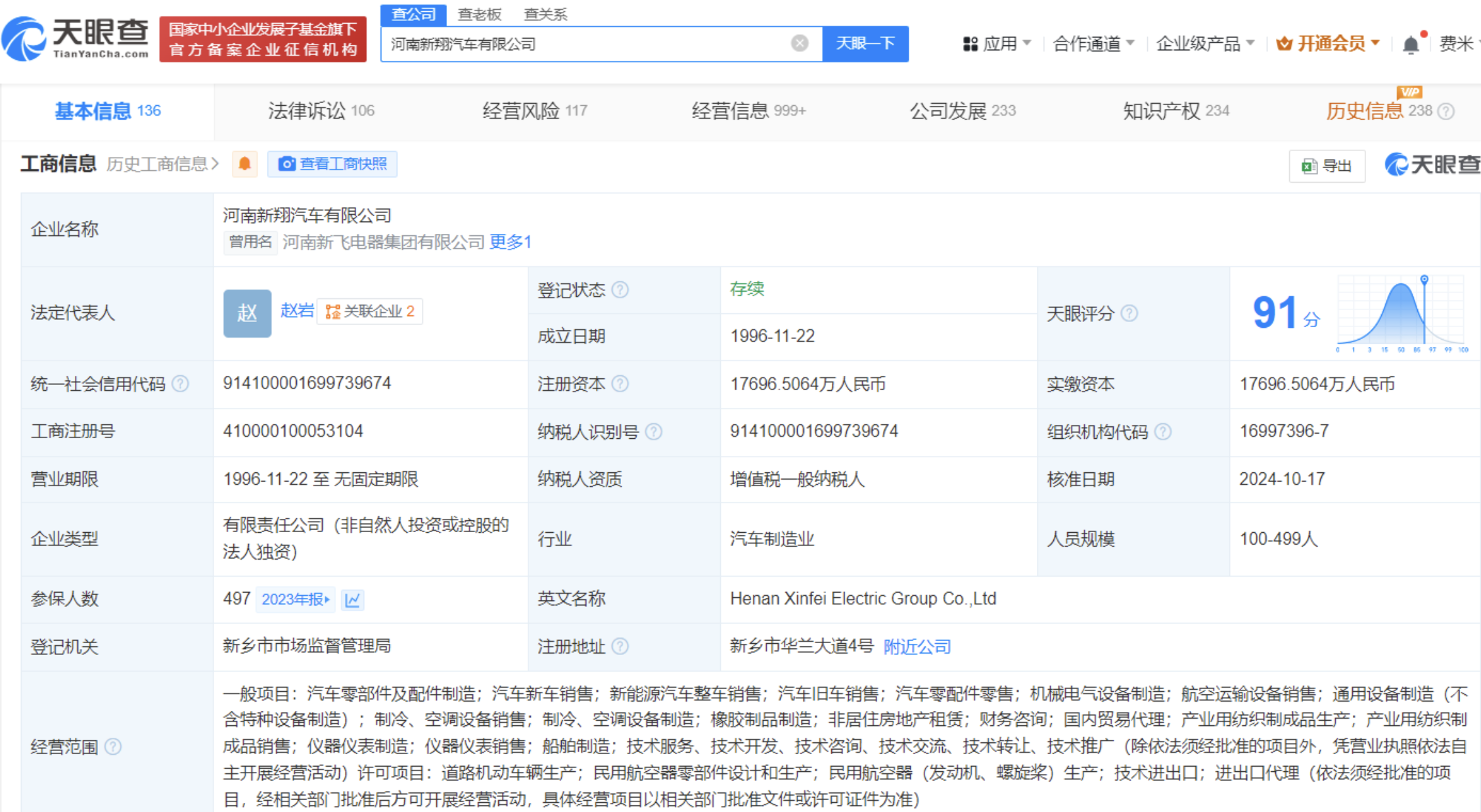
Task: Open the notification bell in header
Action: pyautogui.click(x=1410, y=44)
